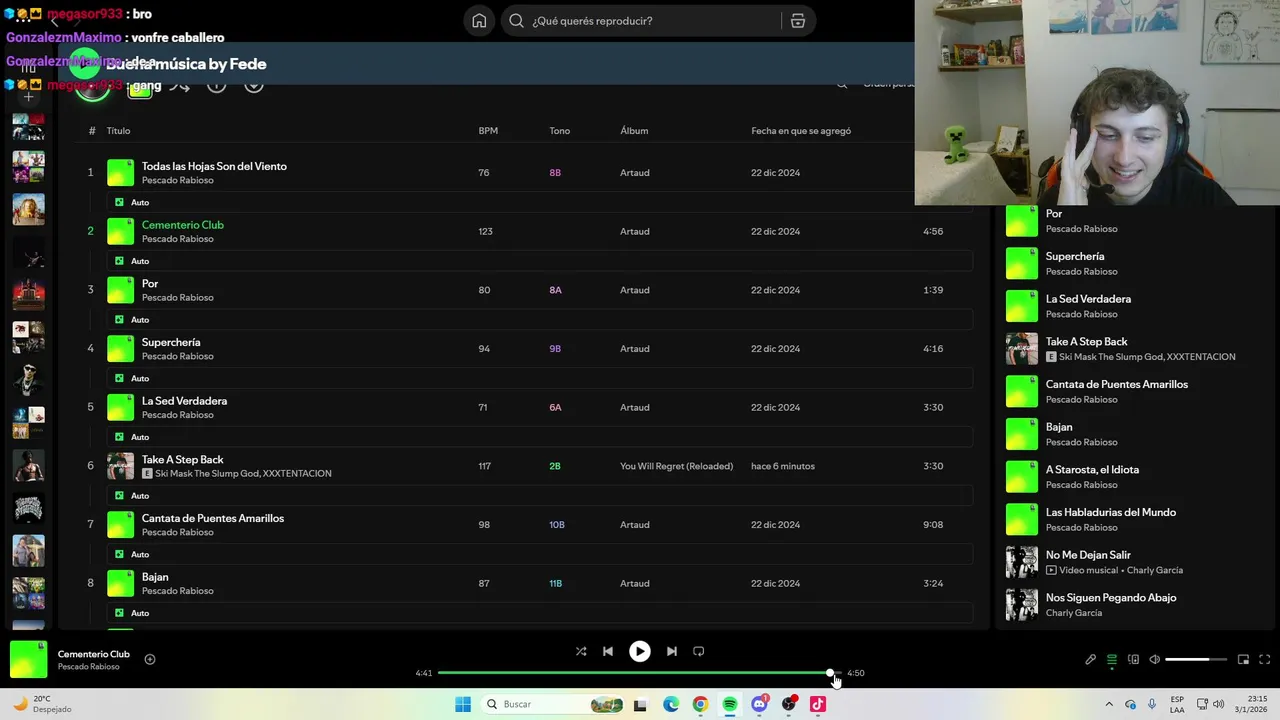Select 'Nos Siguen Pegando Abajo' in the queue
Screen dimensions: 1280x720
[x=1111, y=598]
